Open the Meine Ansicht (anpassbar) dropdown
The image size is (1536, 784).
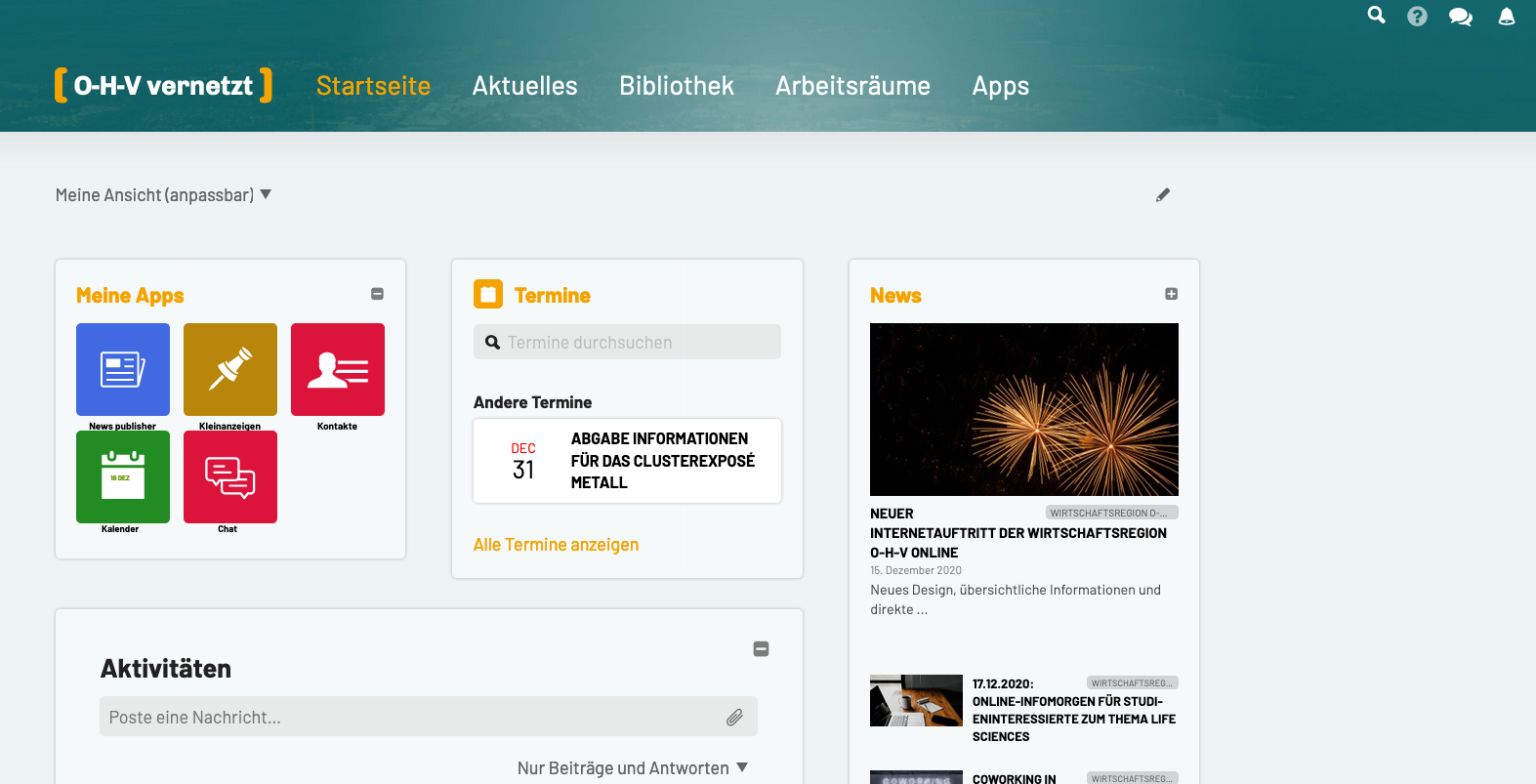click(163, 195)
